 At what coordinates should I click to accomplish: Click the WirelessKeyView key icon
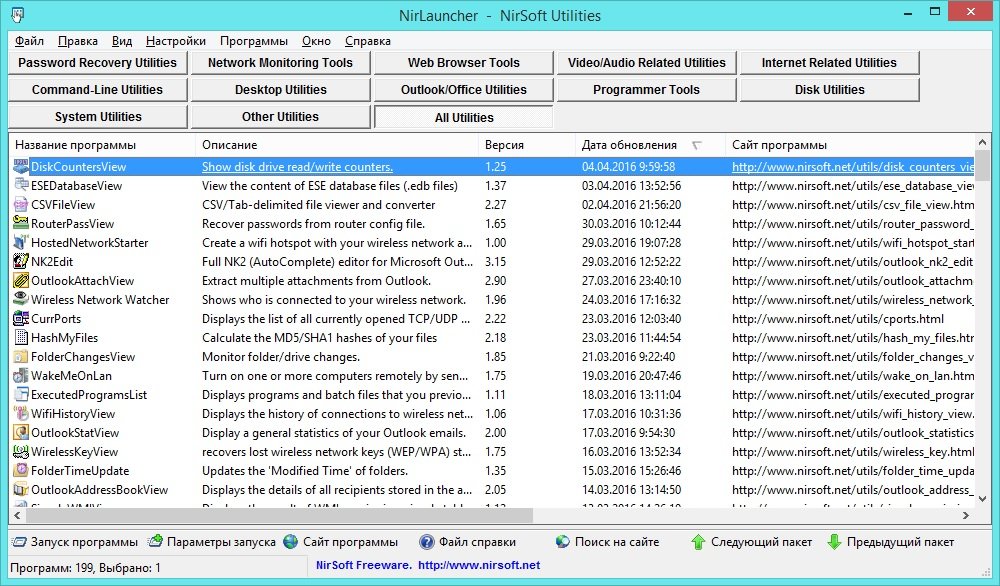21,452
